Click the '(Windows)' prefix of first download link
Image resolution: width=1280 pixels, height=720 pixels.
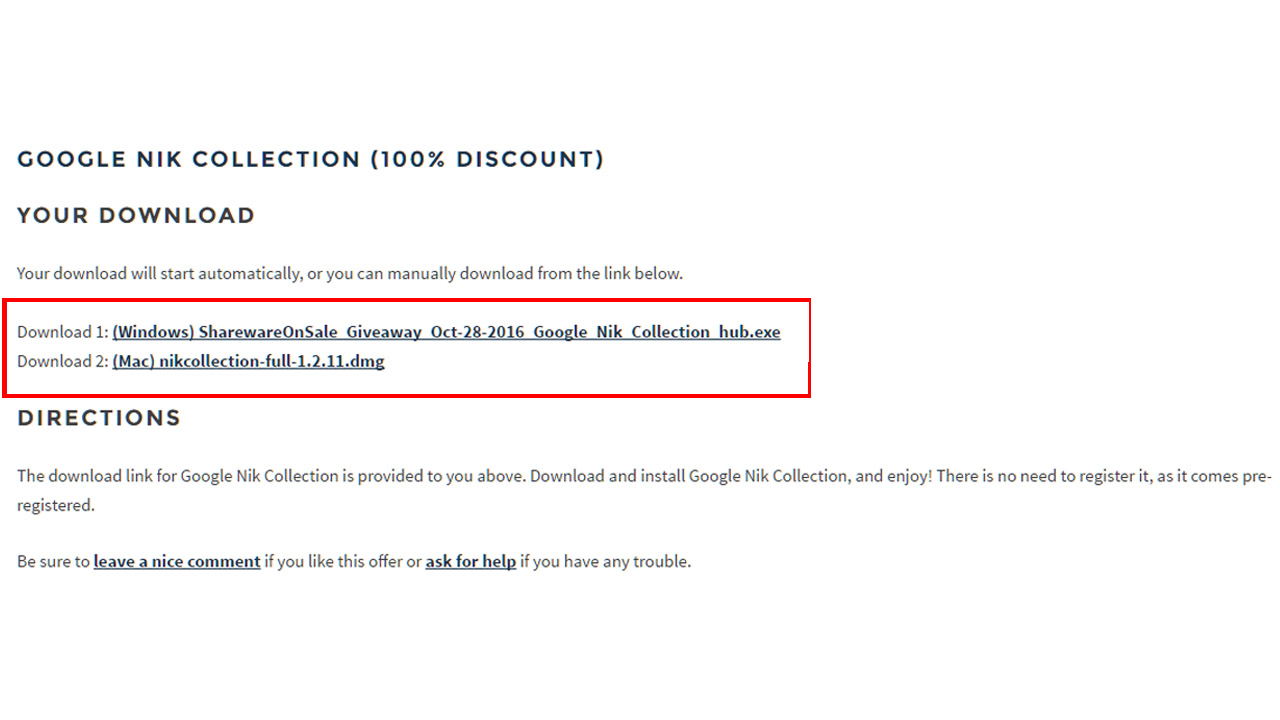coord(154,332)
